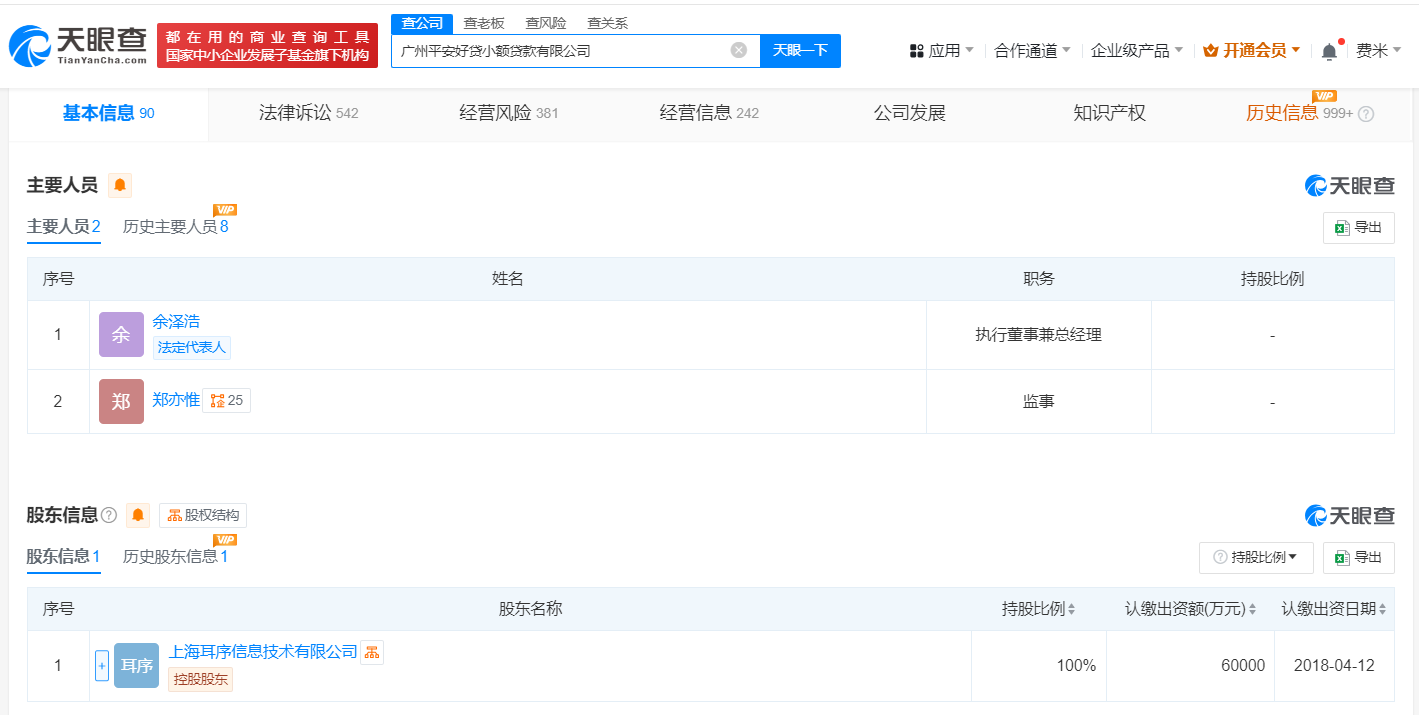Image resolution: width=1419 pixels, height=715 pixels.
Task: Open the 应用 dropdown menu
Action: point(941,51)
